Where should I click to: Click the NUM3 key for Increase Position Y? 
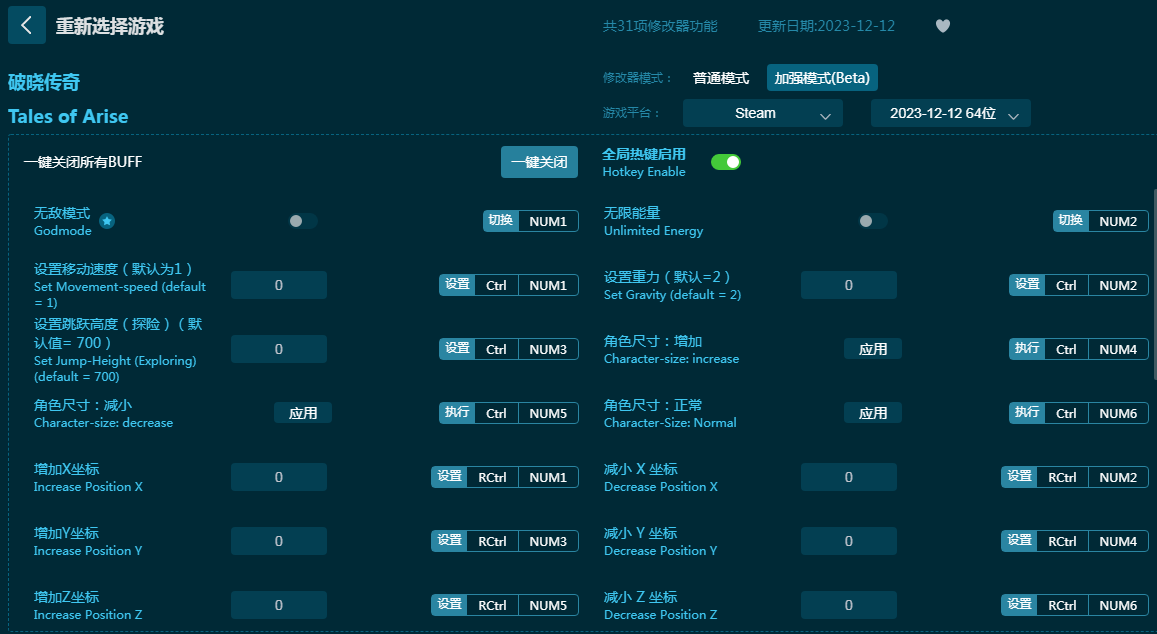pyautogui.click(x=548, y=542)
